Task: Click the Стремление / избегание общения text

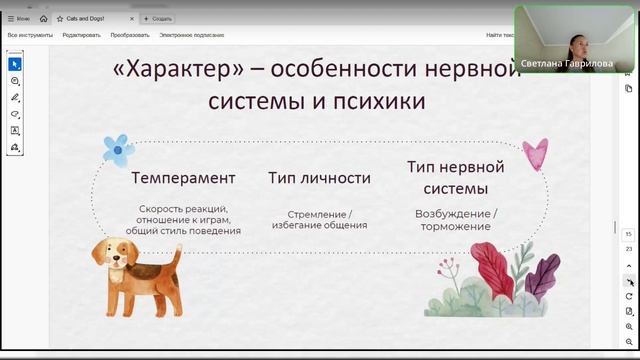Action: [320, 220]
